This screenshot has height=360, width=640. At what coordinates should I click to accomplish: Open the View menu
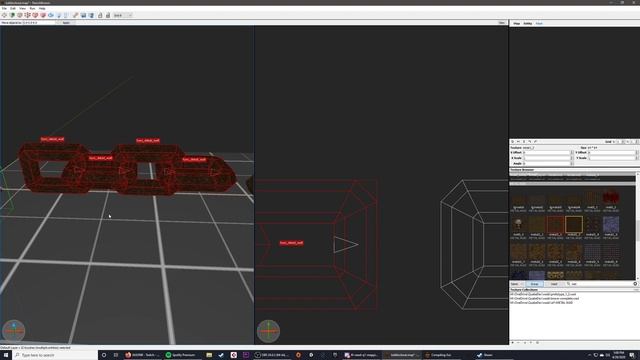22,9
